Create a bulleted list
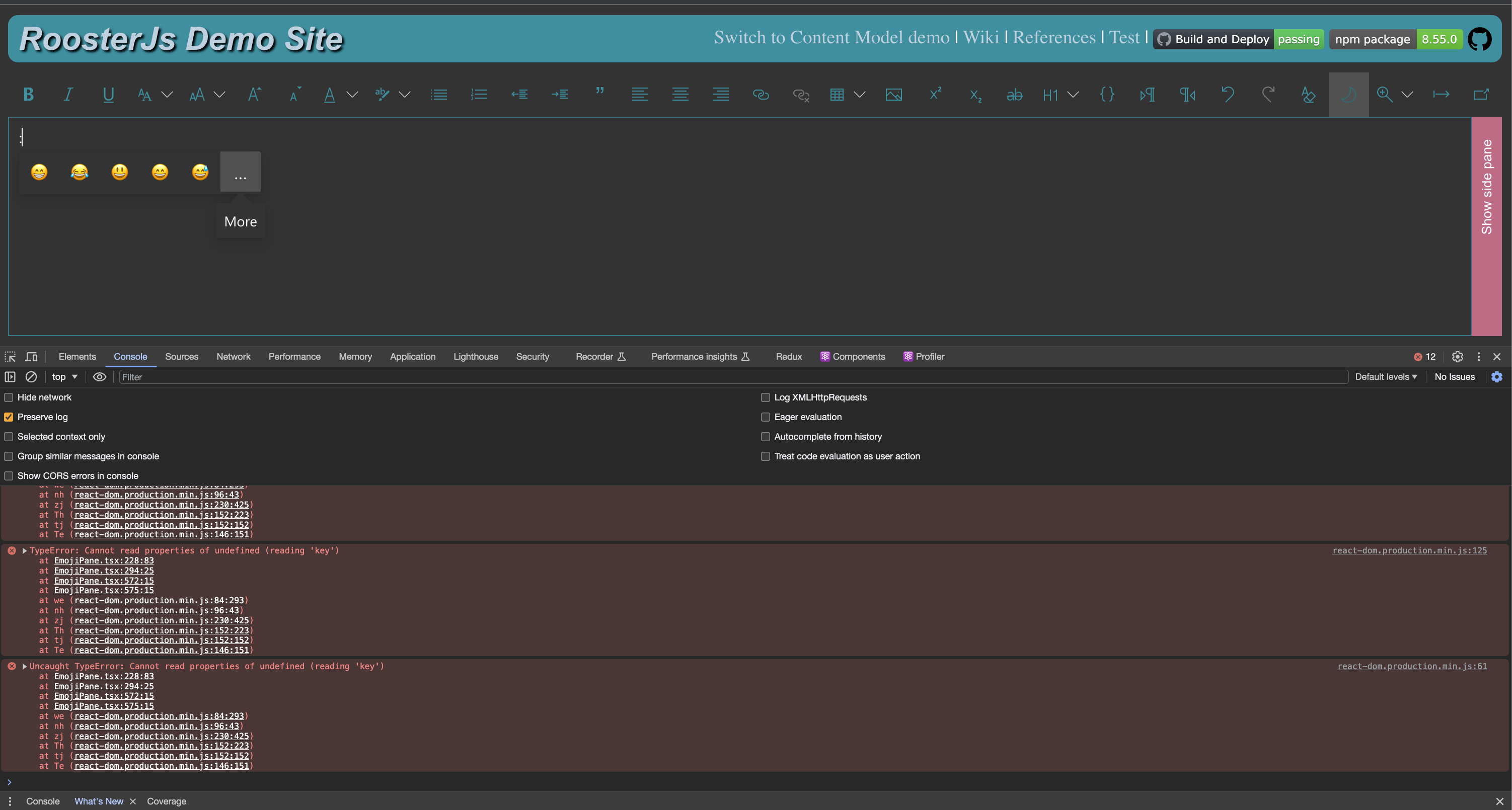 pyautogui.click(x=438, y=94)
